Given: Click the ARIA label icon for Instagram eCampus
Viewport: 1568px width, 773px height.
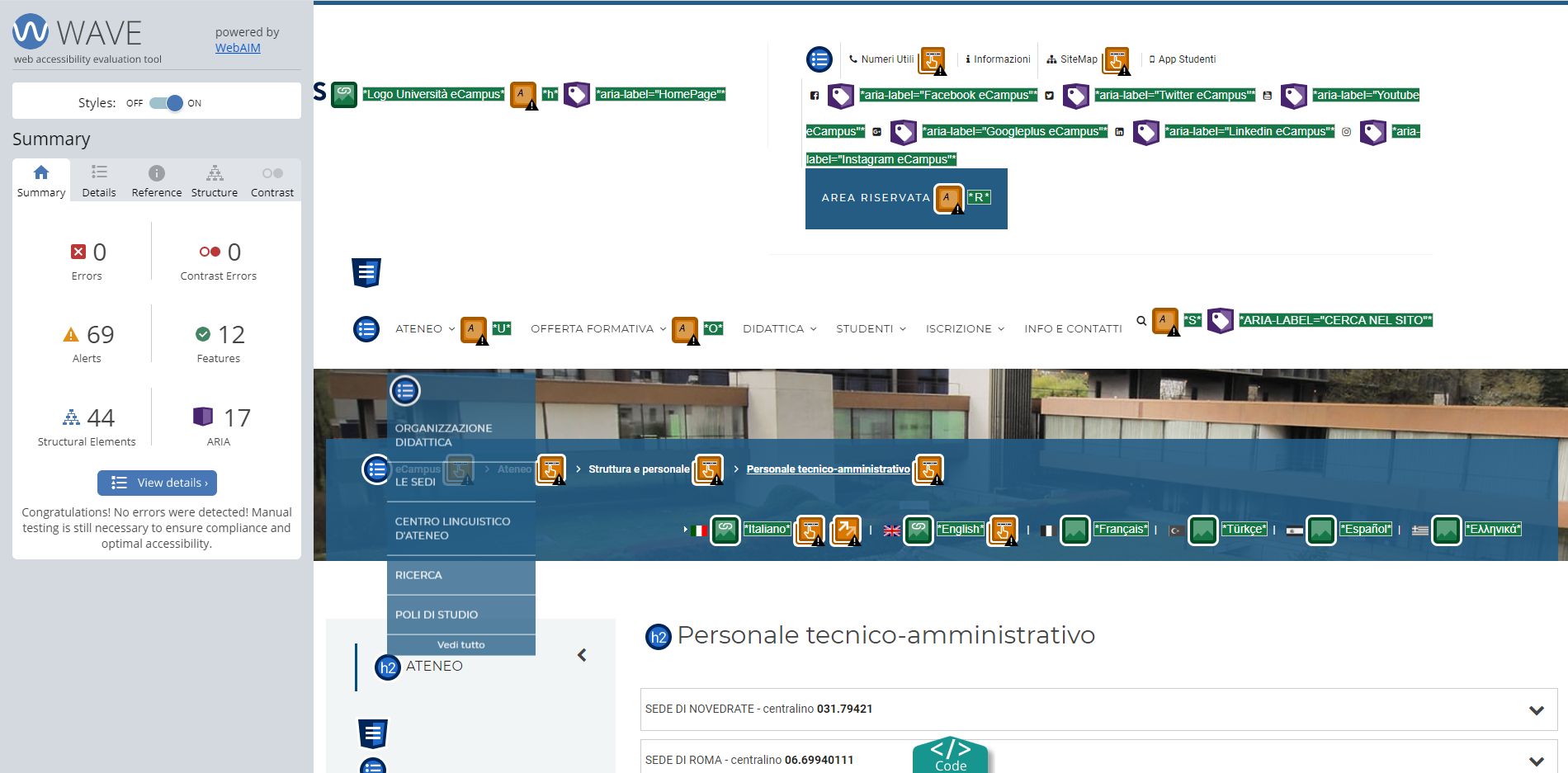Looking at the screenshot, I should (1373, 132).
